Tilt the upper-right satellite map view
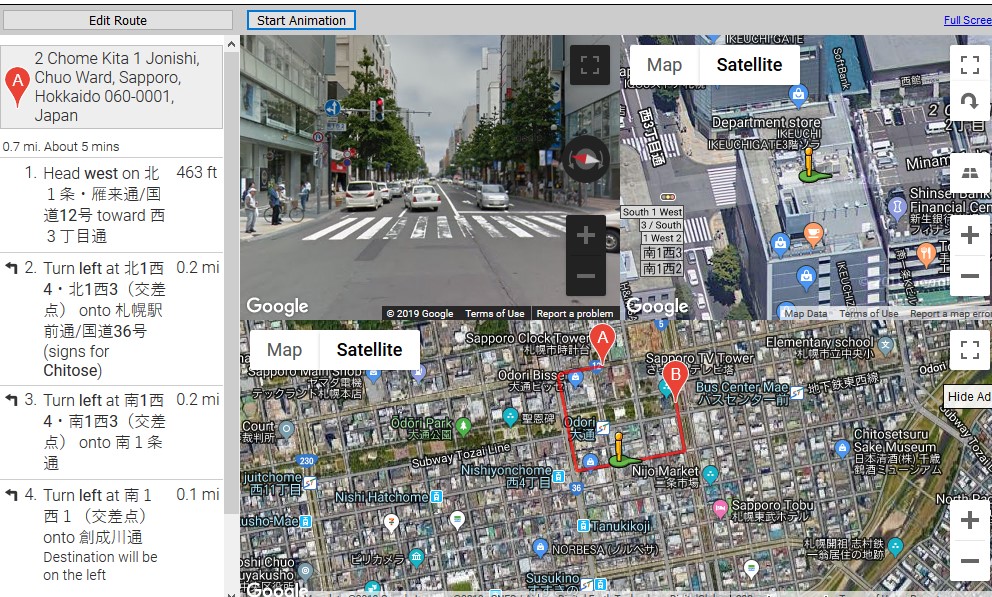The width and height of the screenshot is (992, 597). point(969,173)
